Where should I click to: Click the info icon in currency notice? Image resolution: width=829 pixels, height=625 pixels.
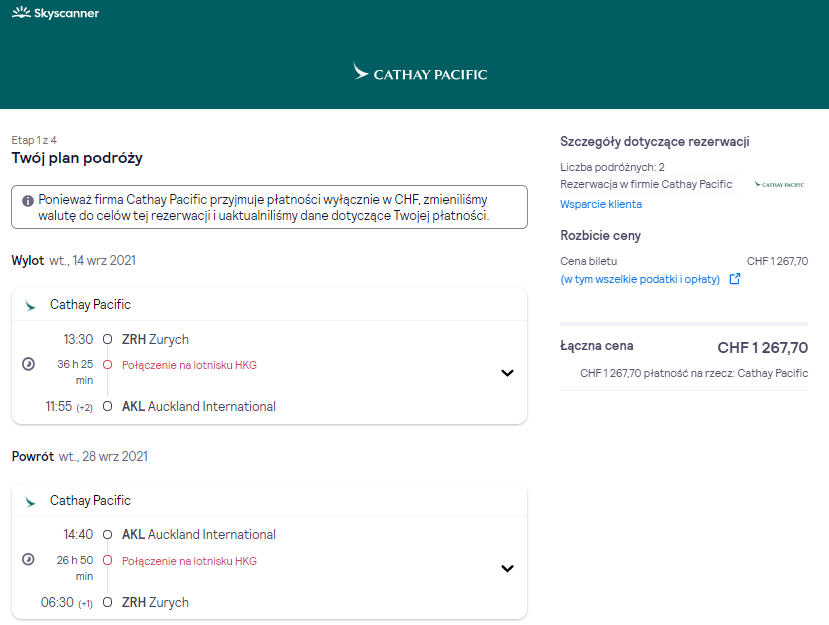pos(28,201)
